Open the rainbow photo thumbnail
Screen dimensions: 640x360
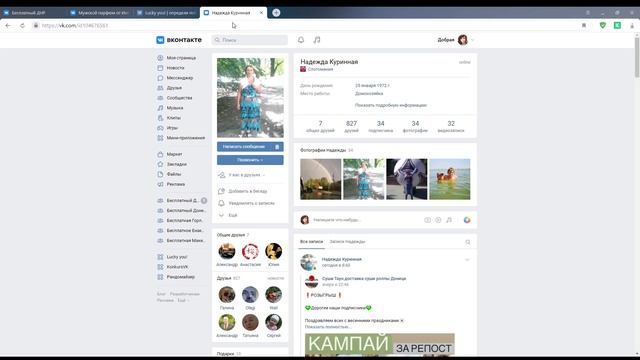click(x=320, y=179)
